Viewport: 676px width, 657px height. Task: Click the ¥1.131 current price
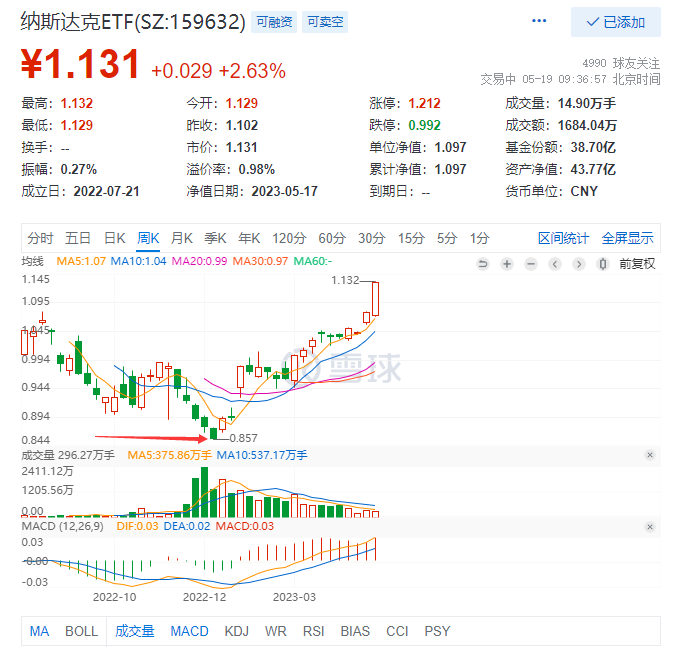(80, 64)
